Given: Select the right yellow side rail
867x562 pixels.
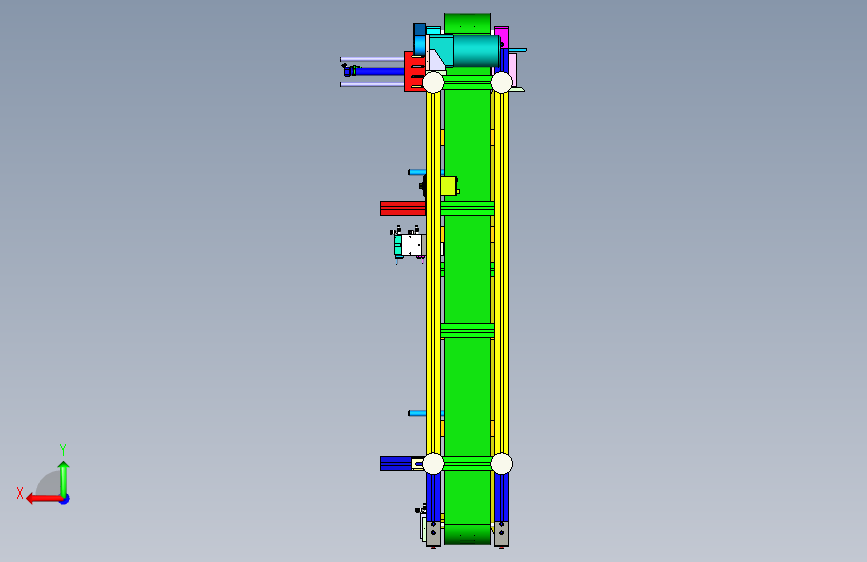Looking at the screenshot, I should point(501,274).
